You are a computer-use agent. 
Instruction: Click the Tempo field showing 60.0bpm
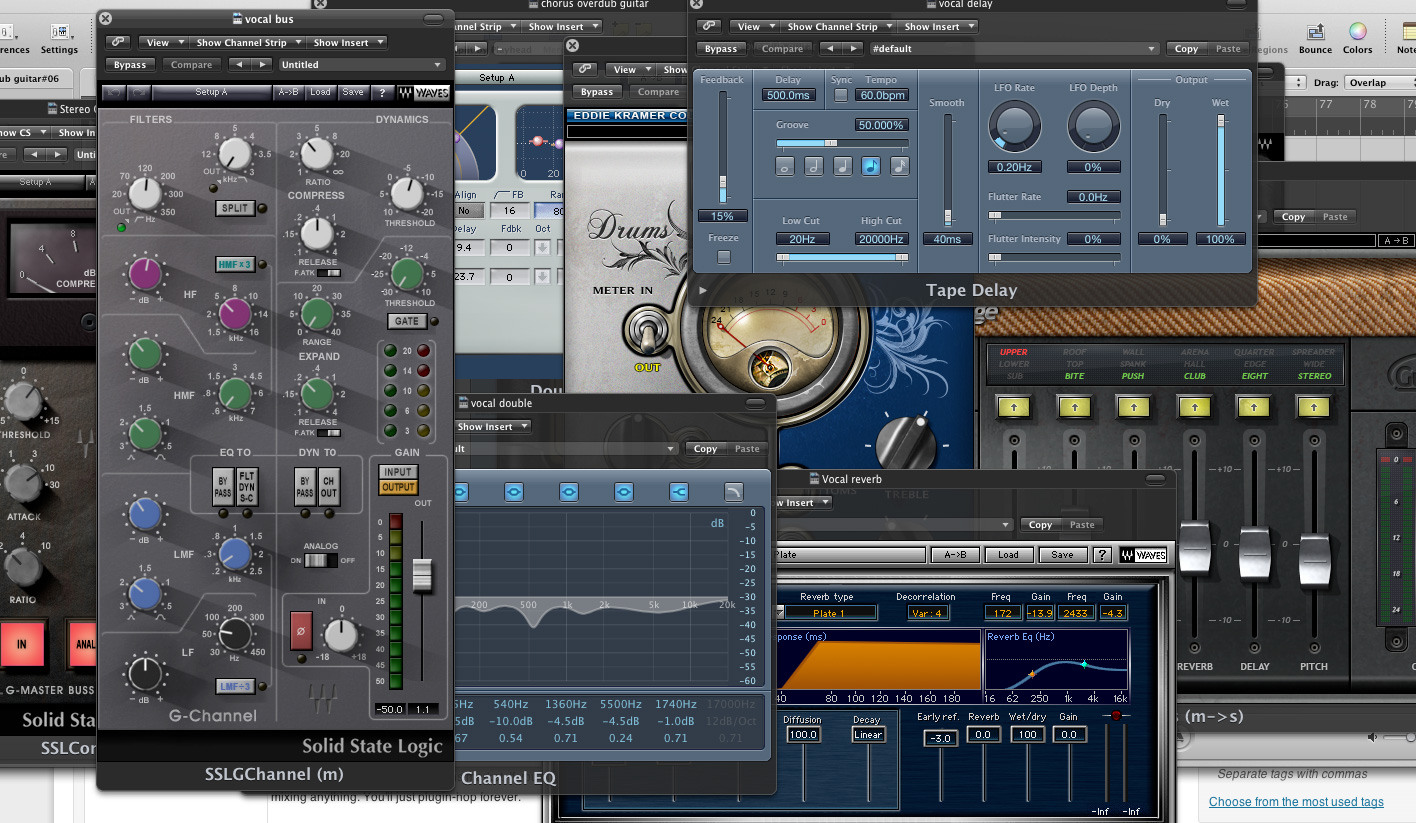(881, 95)
